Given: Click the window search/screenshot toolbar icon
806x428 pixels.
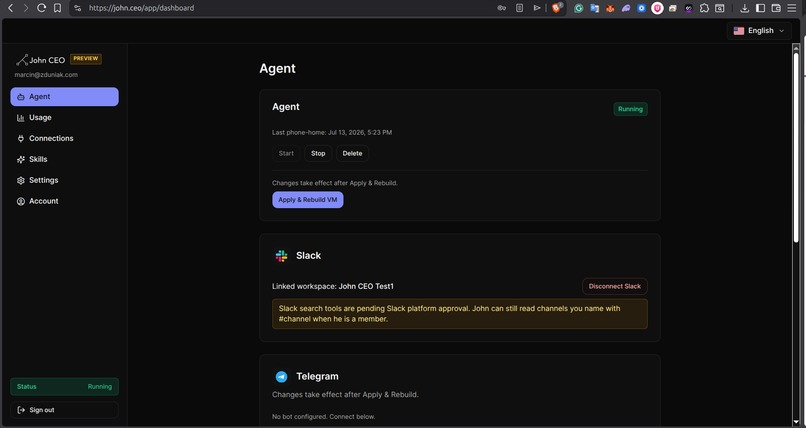Looking at the screenshot, I should [x=720, y=8].
